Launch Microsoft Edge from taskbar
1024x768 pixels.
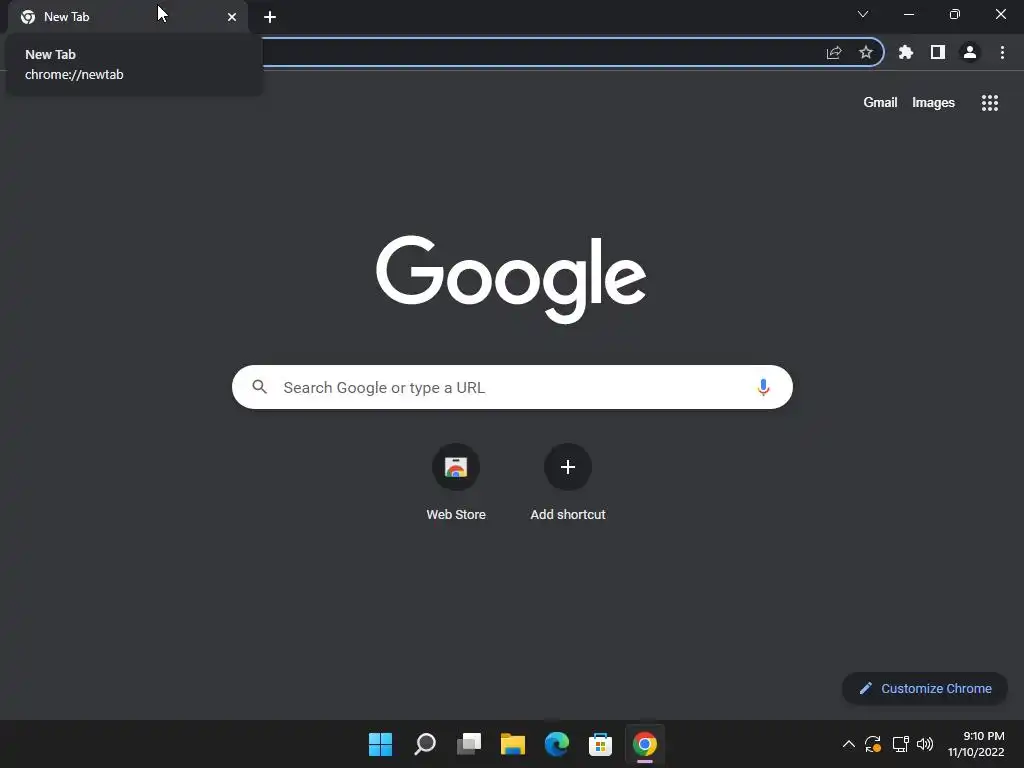(556, 744)
